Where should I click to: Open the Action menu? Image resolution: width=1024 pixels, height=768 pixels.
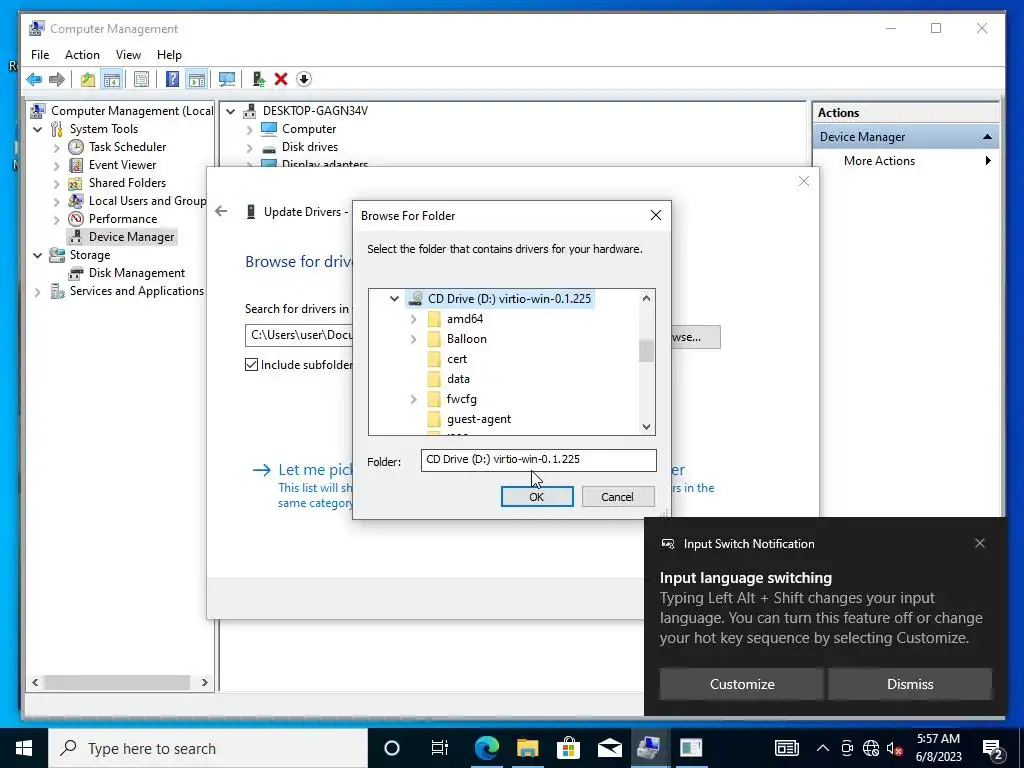point(82,55)
